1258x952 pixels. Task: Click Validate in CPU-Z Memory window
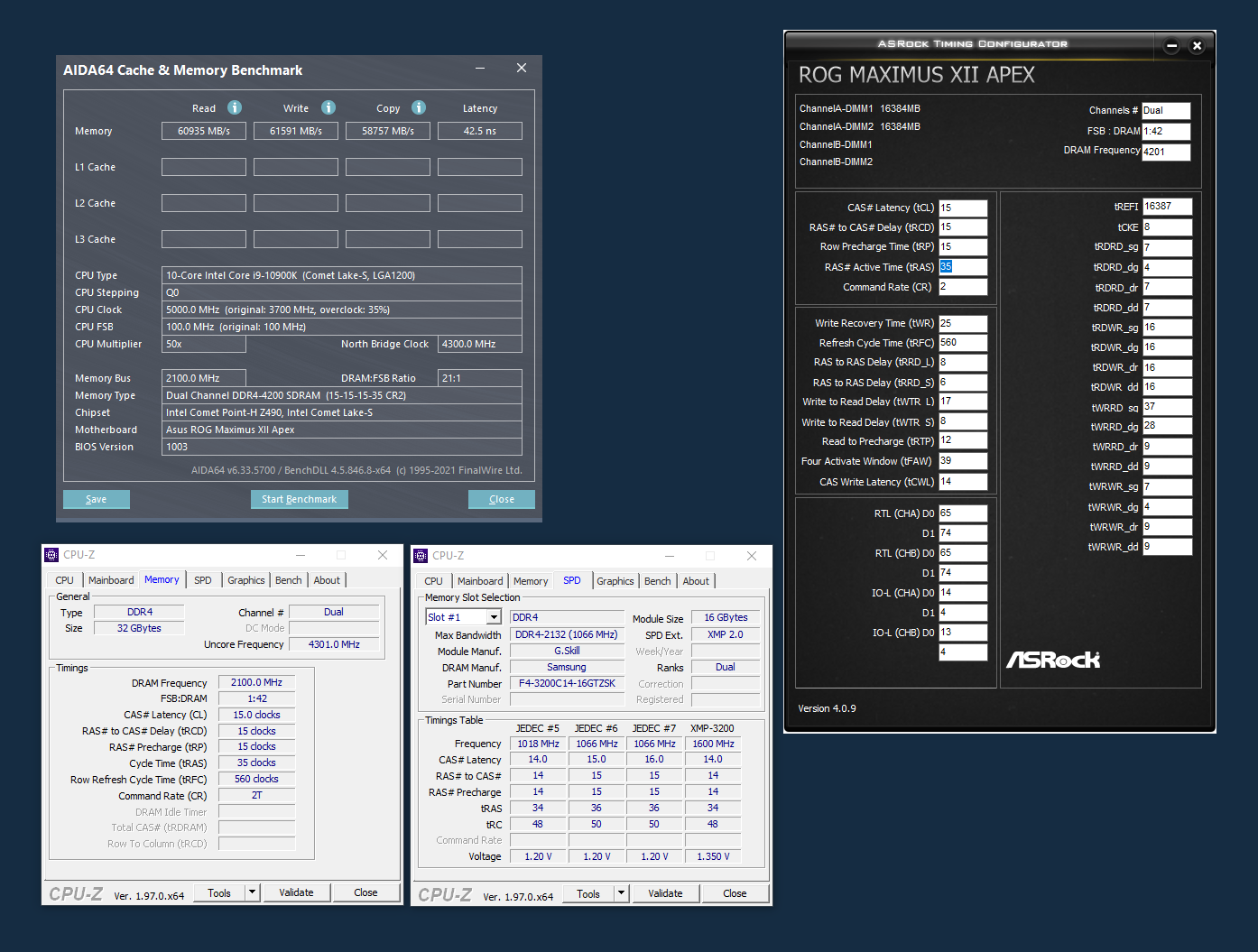[296, 892]
